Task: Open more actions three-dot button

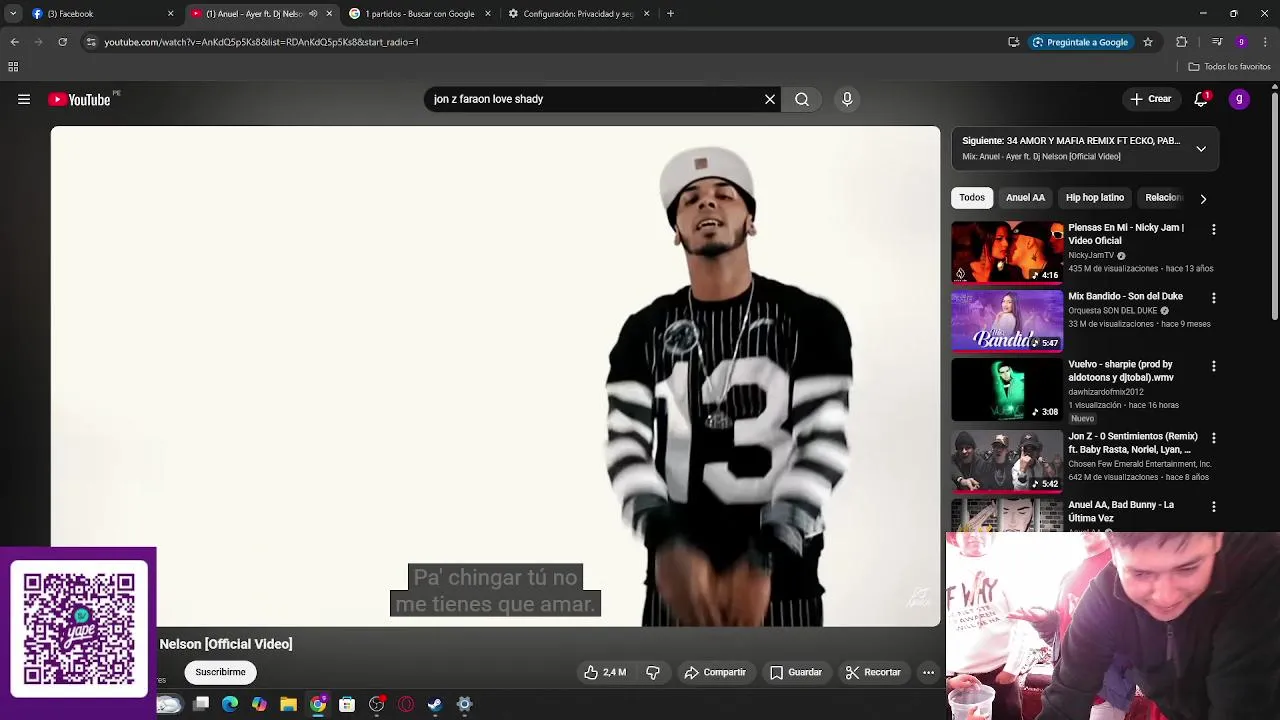Action: coord(928,673)
